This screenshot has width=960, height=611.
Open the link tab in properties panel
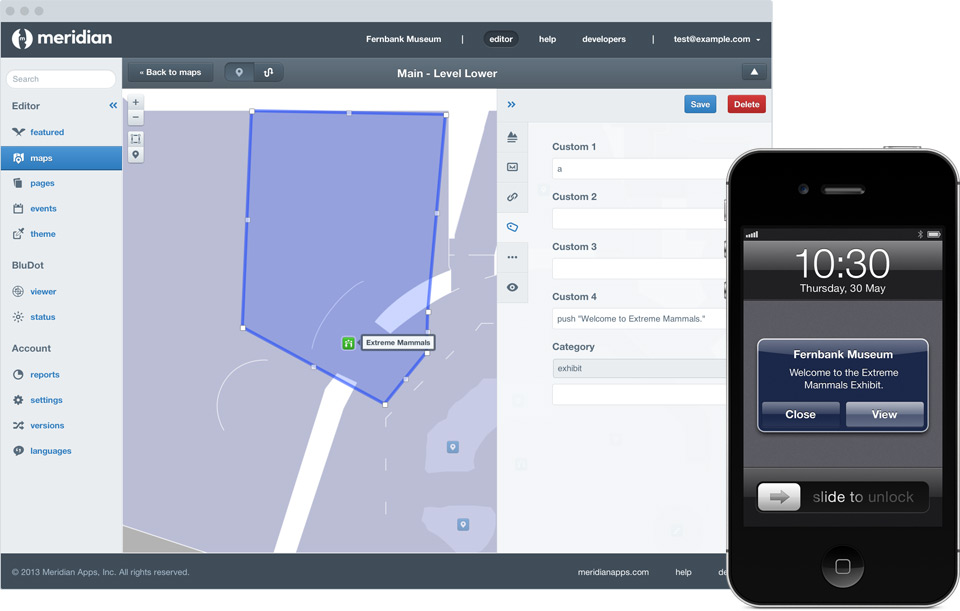512,197
